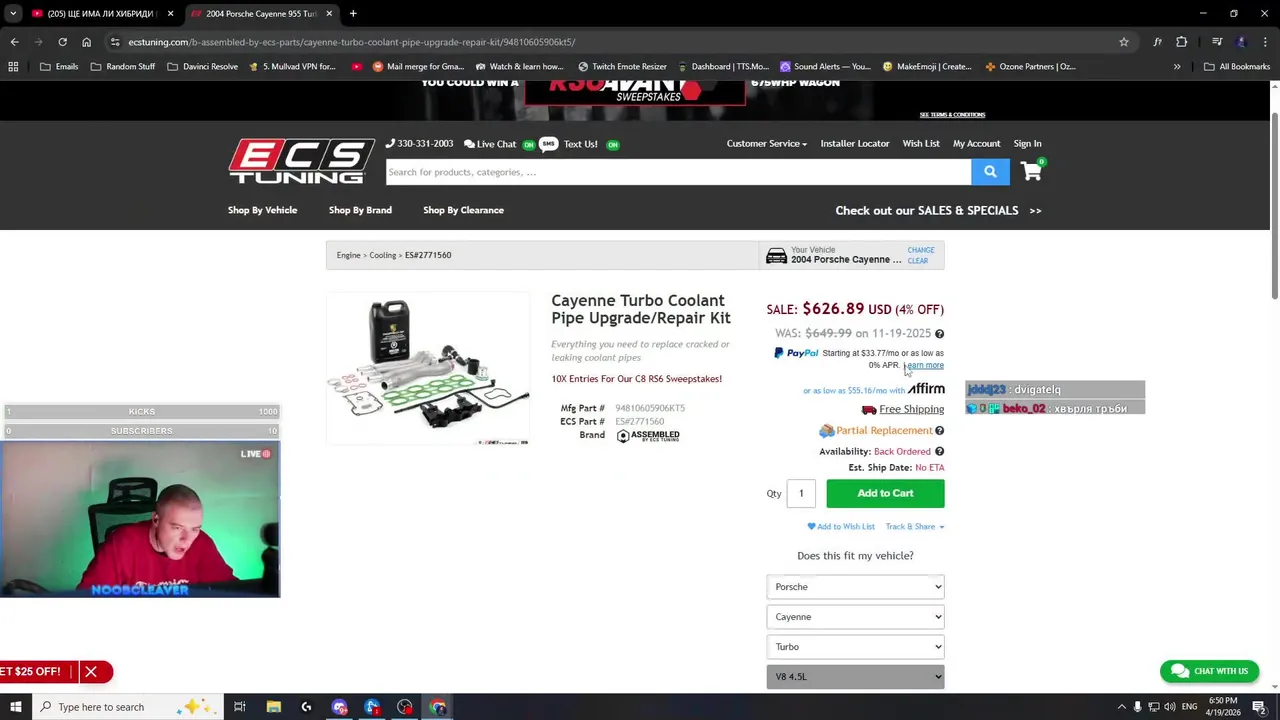Click Check out our SALES & SPECIALS
The image size is (1280, 720).
pos(938,211)
